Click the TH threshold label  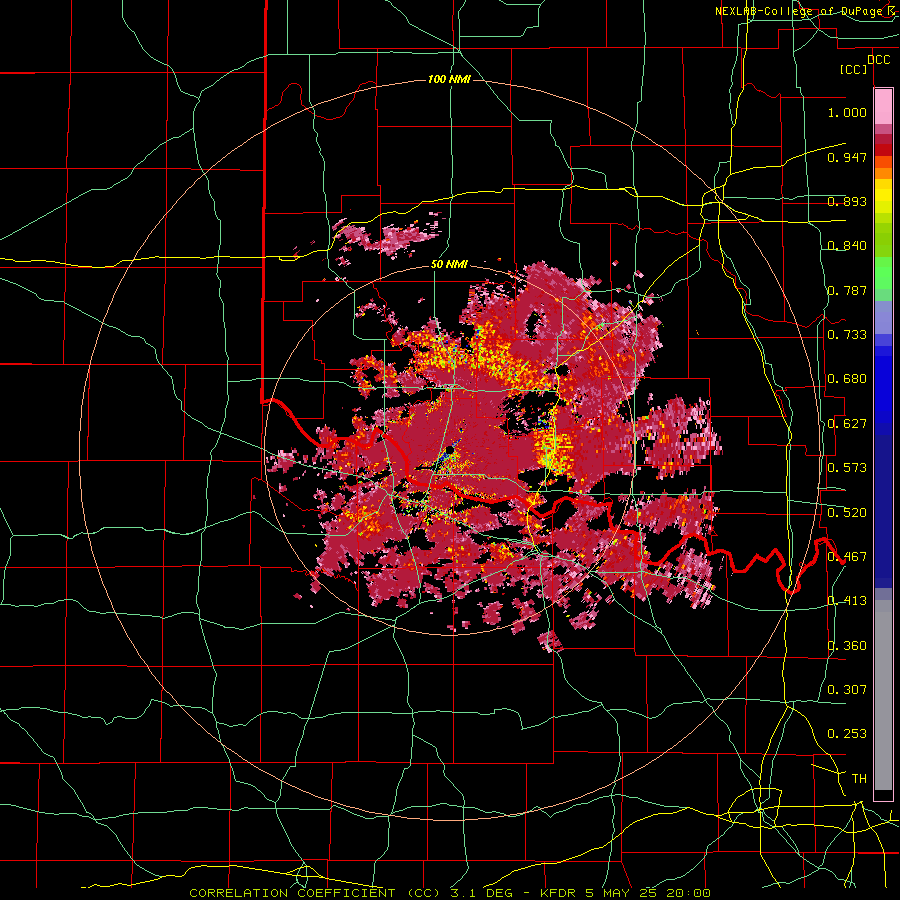click(859, 779)
